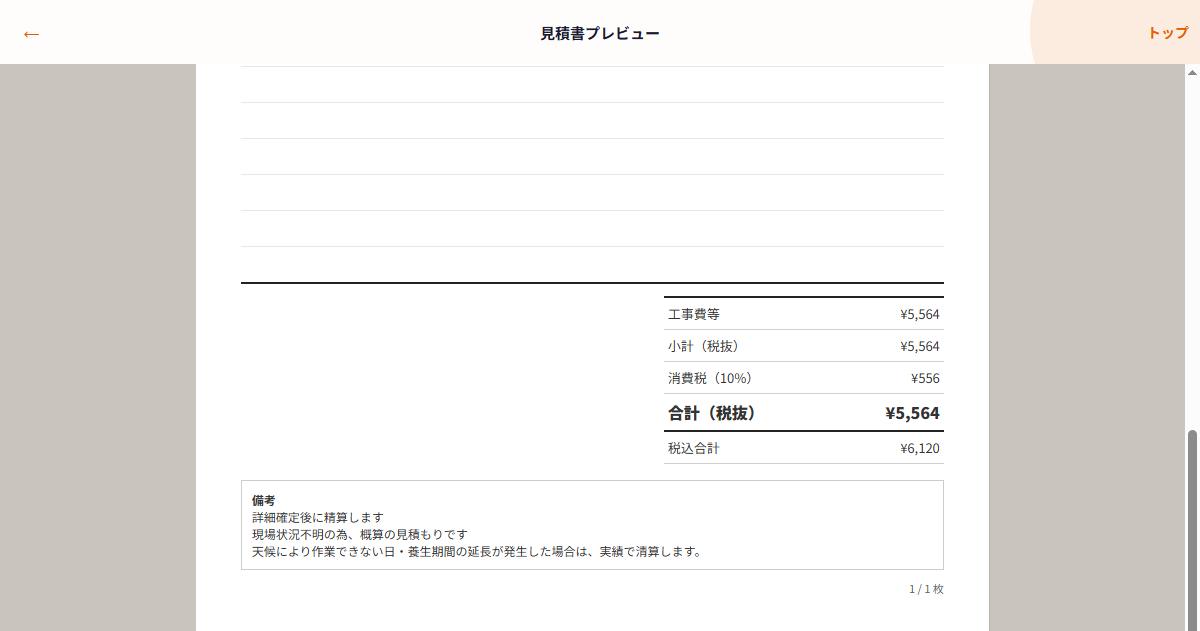Select the note 詳細確定後に精算します
Viewport: 1200px width, 631px height.
pyautogui.click(x=318, y=517)
